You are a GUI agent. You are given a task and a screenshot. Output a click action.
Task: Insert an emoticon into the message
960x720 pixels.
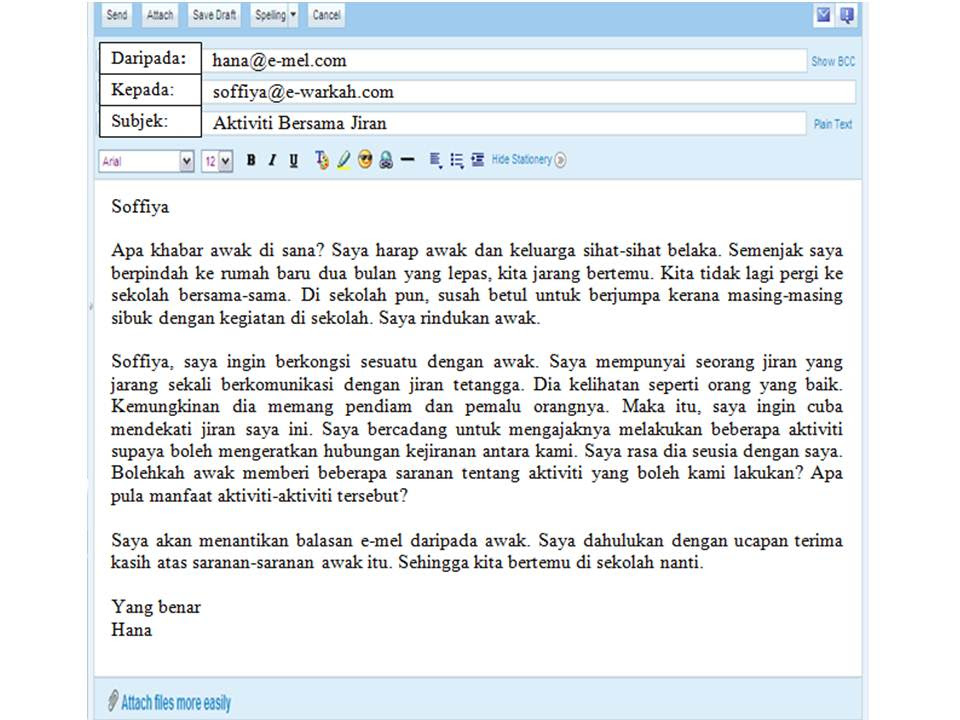[365, 160]
